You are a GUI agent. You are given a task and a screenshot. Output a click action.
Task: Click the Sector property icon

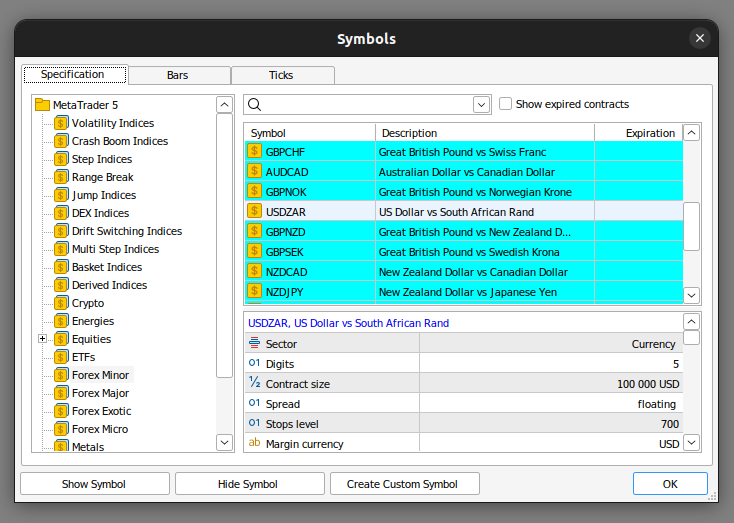click(254, 343)
